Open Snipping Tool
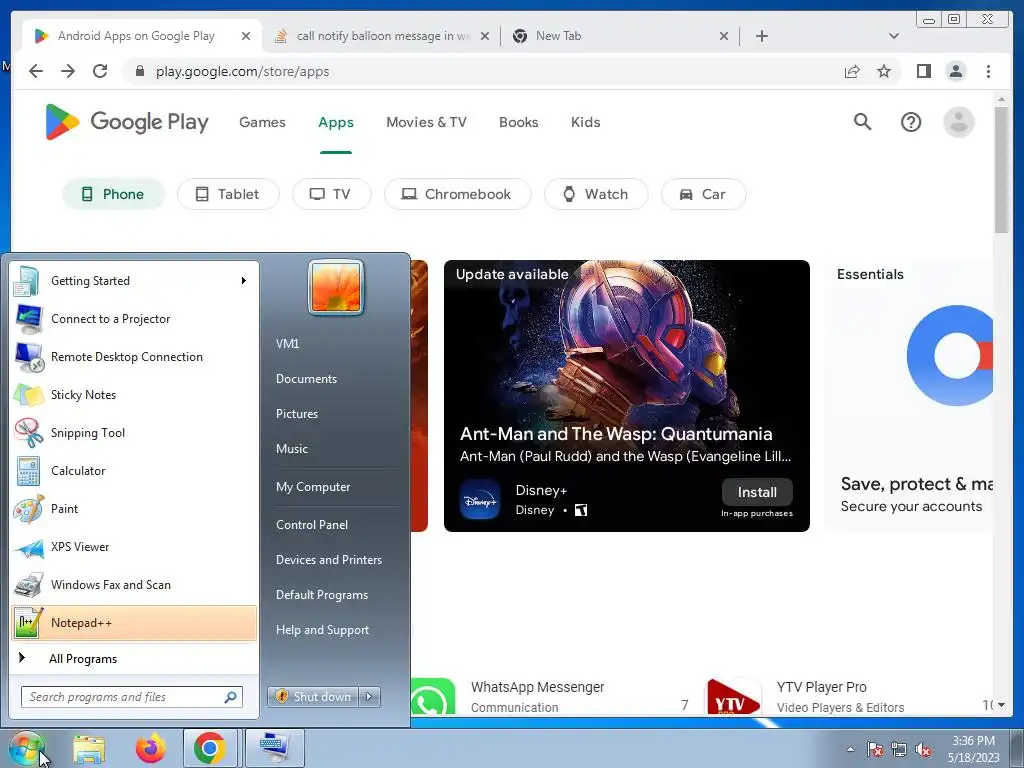Image resolution: width=1024 pixels, height=768 pixels. point(134,432)
